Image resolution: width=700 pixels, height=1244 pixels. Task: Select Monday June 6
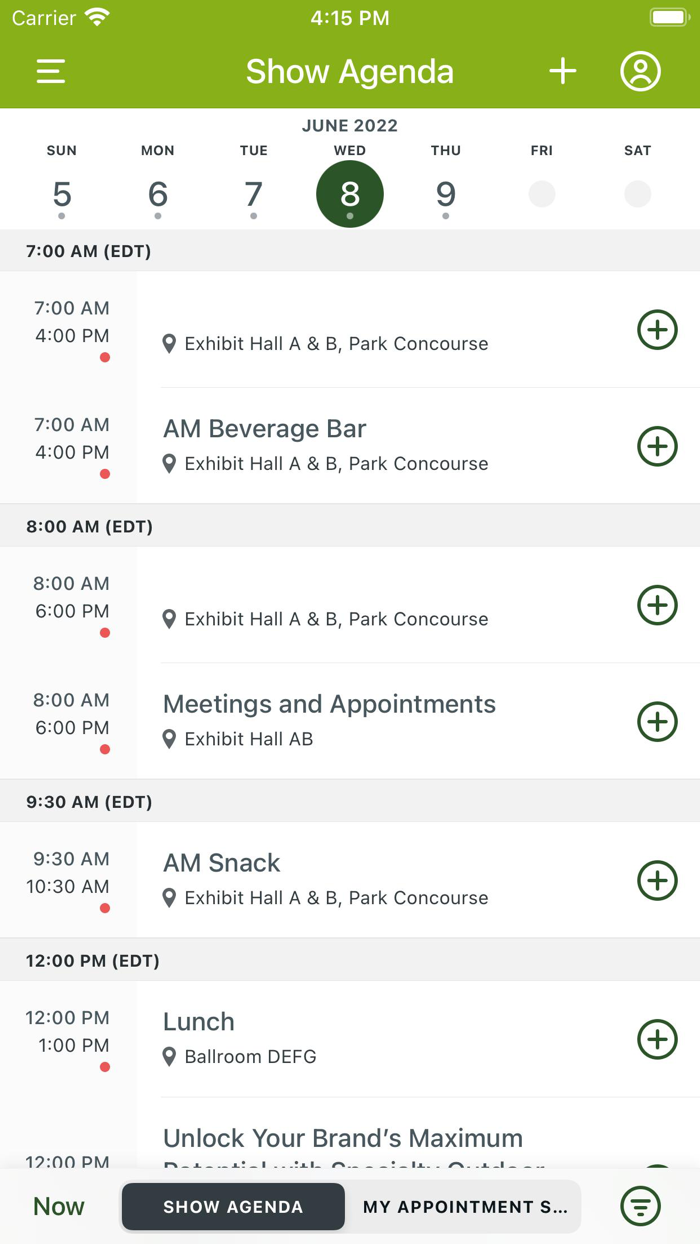[x=158, y=193]
